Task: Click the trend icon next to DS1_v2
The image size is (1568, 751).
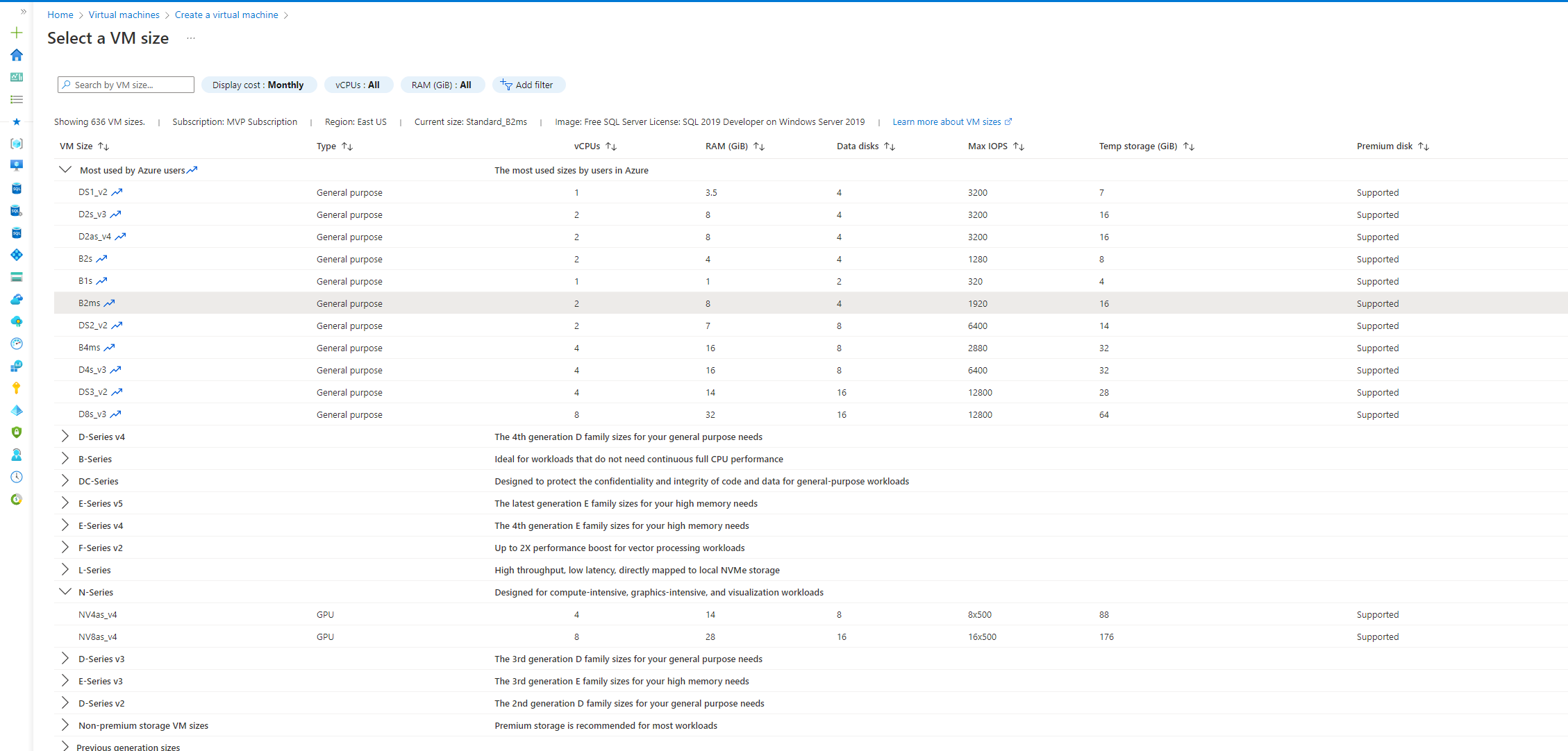Action: click(x=117, y=192)
